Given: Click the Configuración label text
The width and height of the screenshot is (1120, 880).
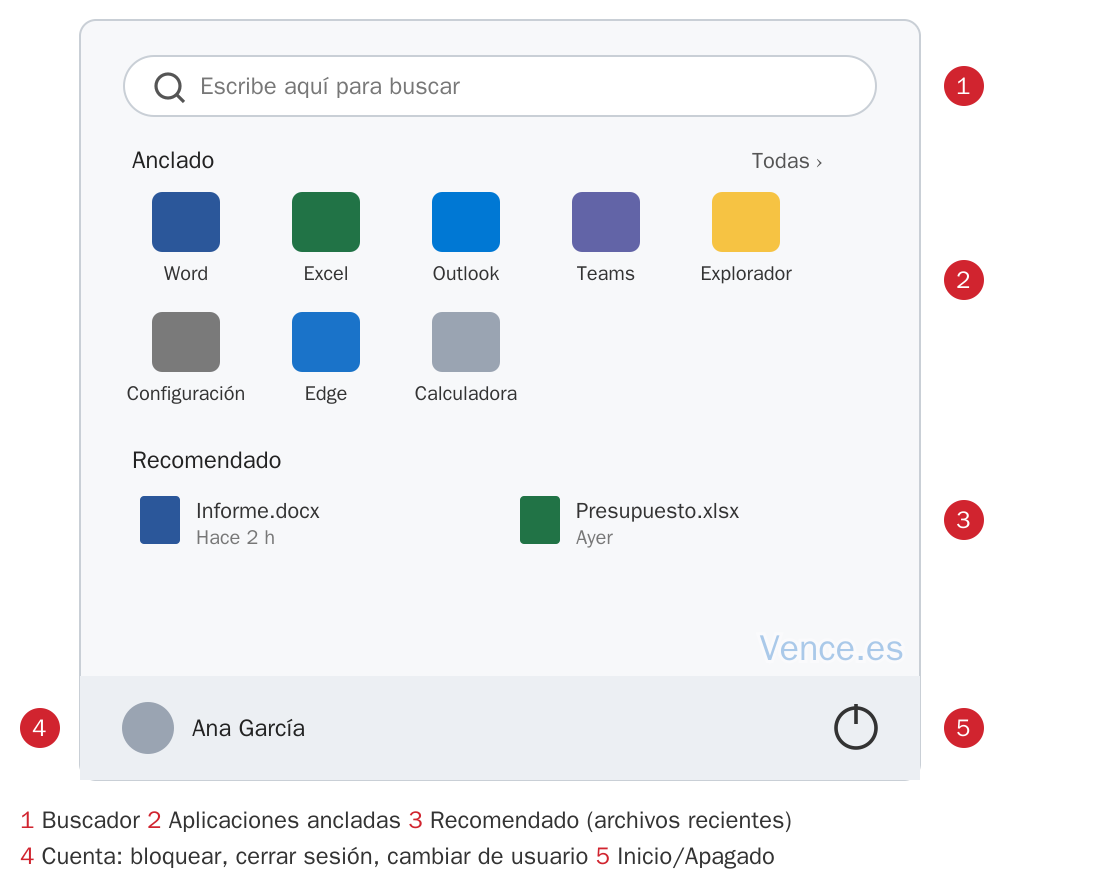Looking at the screenshot, I should [x=186, y=394].
